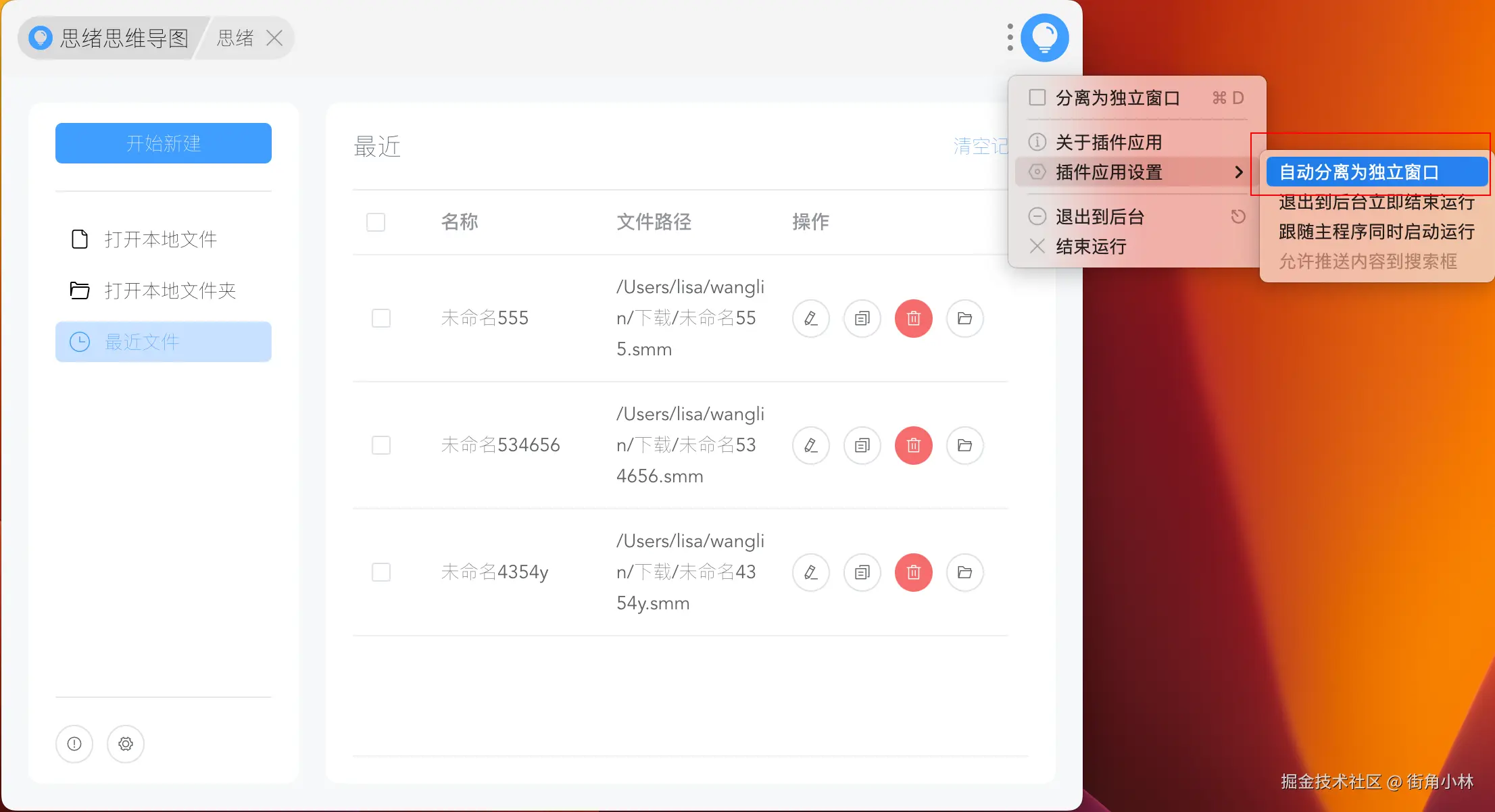Open the three-dot more menu

(x=1010, y=38)
